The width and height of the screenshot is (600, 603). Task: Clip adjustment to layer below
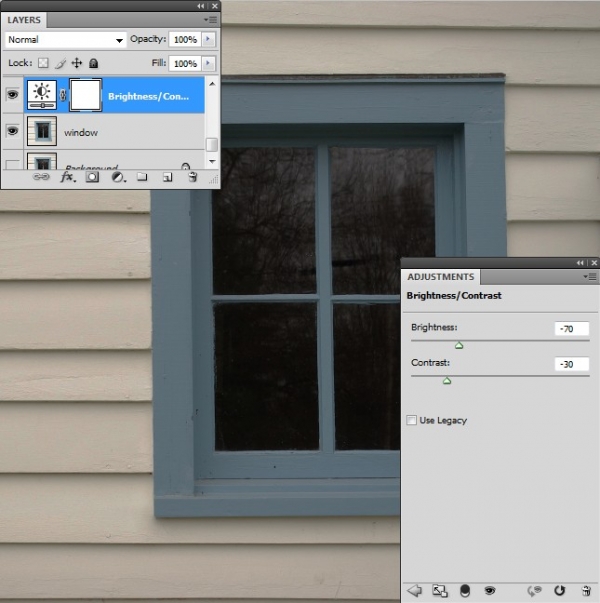point(465,590)
